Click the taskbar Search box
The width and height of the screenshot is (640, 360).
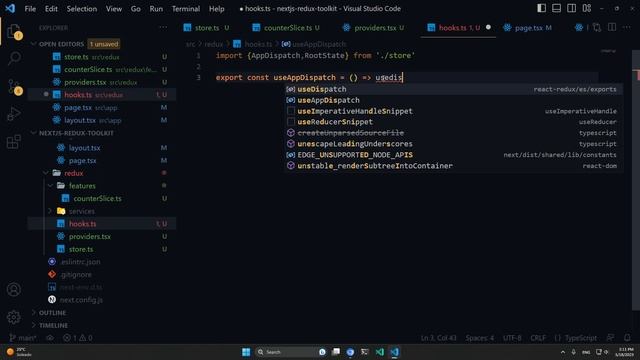[291, 352]
